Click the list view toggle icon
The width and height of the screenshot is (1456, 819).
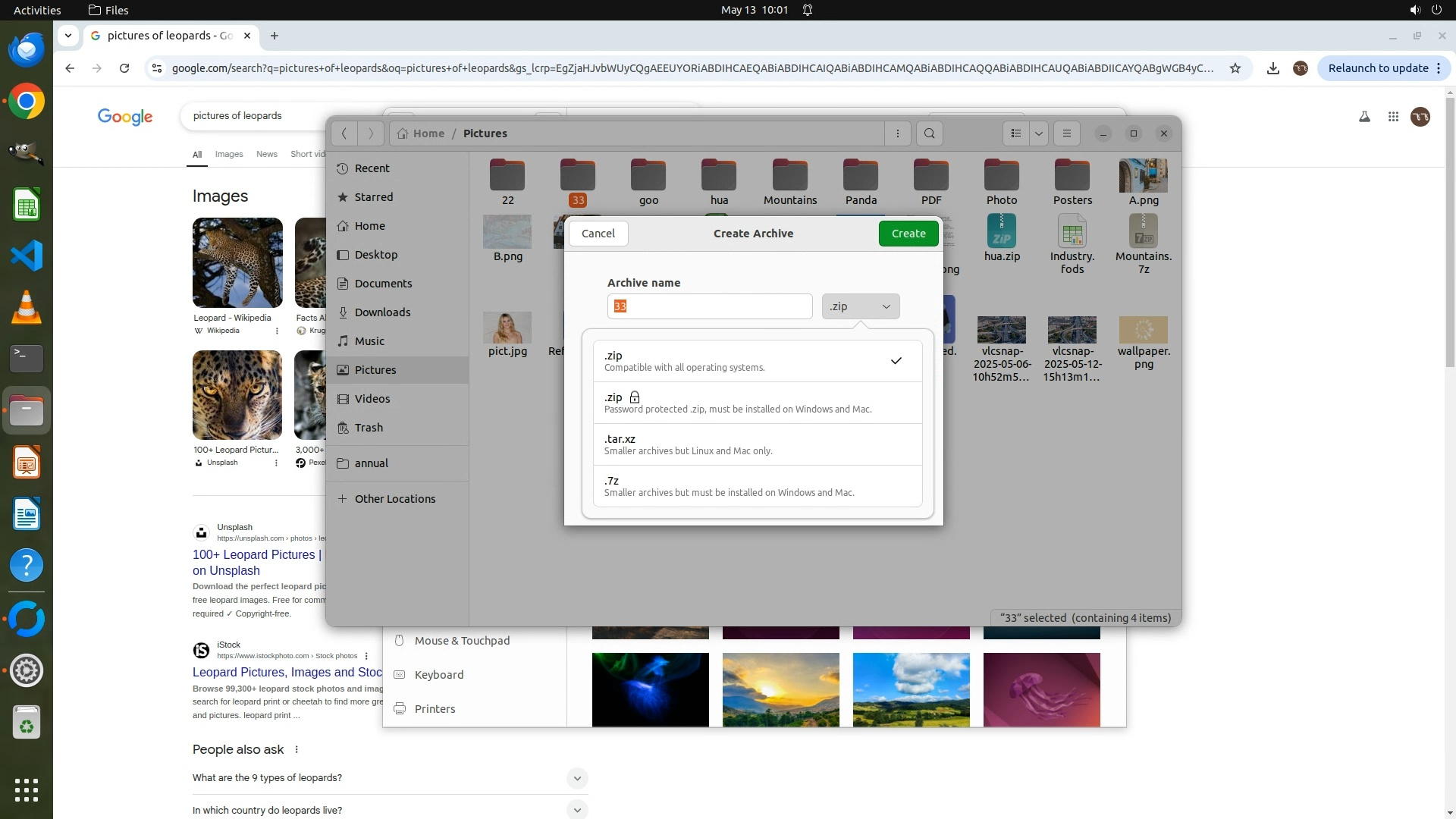[x=1015, y=133]
